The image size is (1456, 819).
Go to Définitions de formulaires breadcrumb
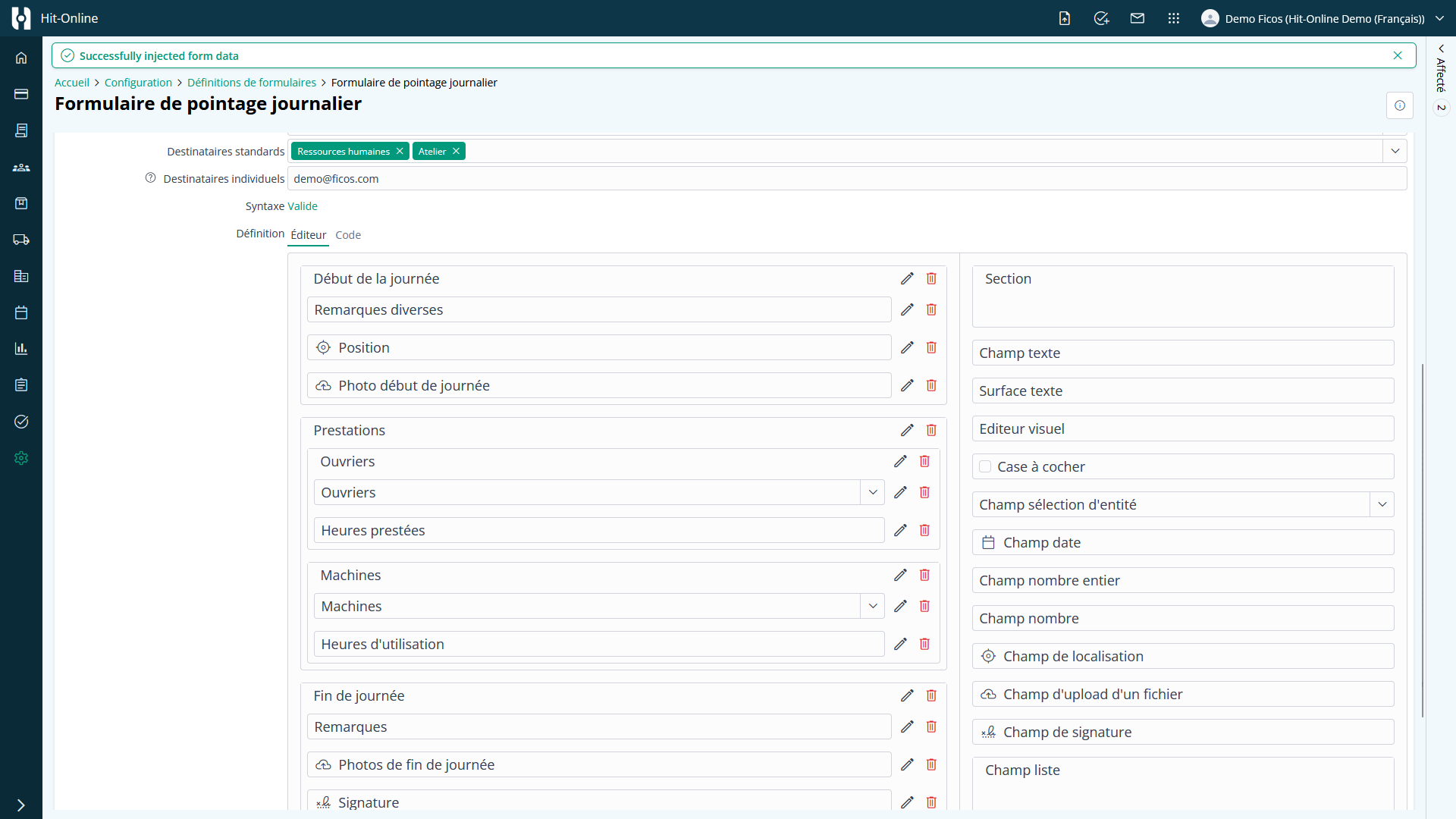point(252,83)
